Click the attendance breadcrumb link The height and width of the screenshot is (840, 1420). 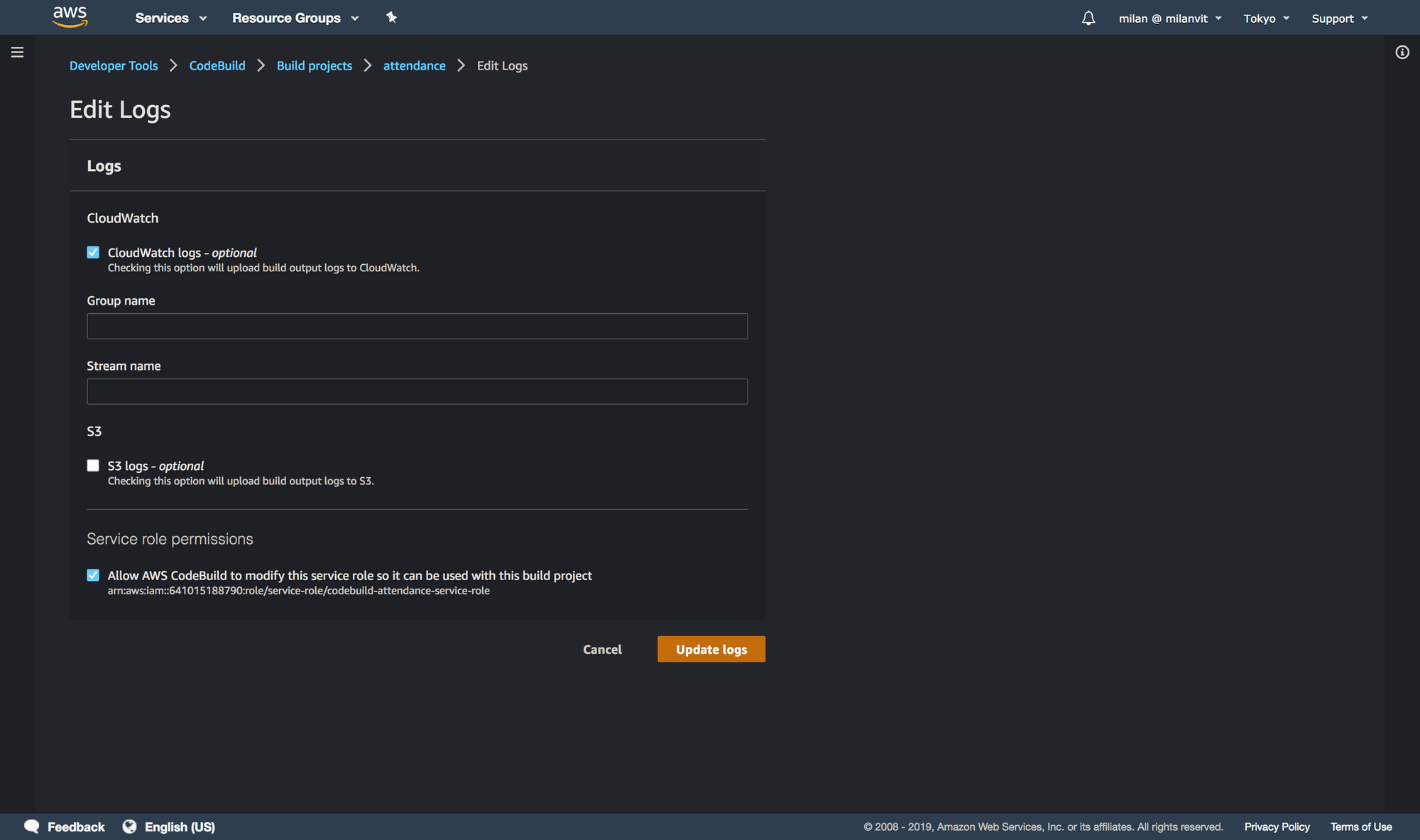pyautogui.click(x=414, y=65)
